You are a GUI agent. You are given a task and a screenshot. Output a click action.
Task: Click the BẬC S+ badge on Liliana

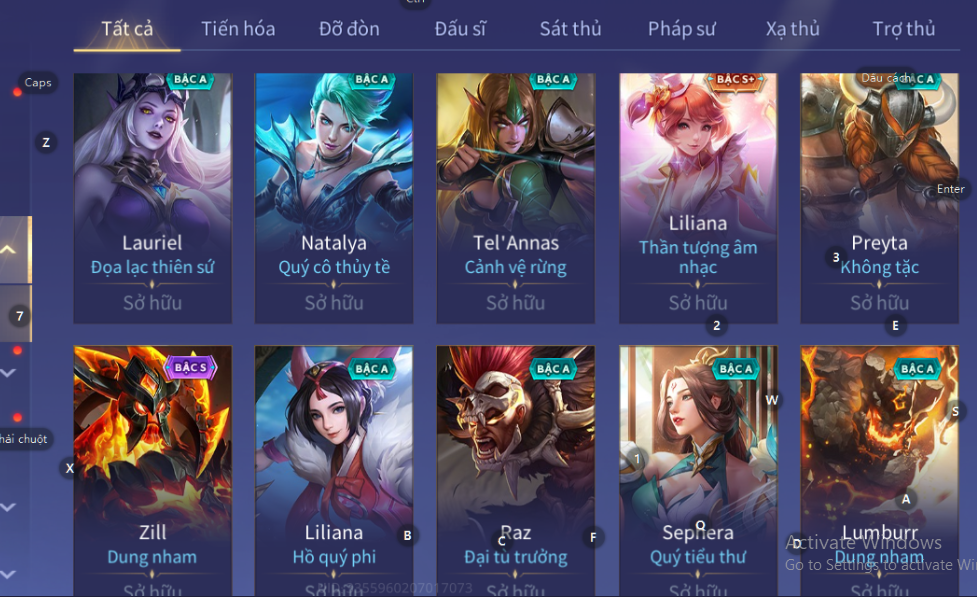tap(735, 80)
